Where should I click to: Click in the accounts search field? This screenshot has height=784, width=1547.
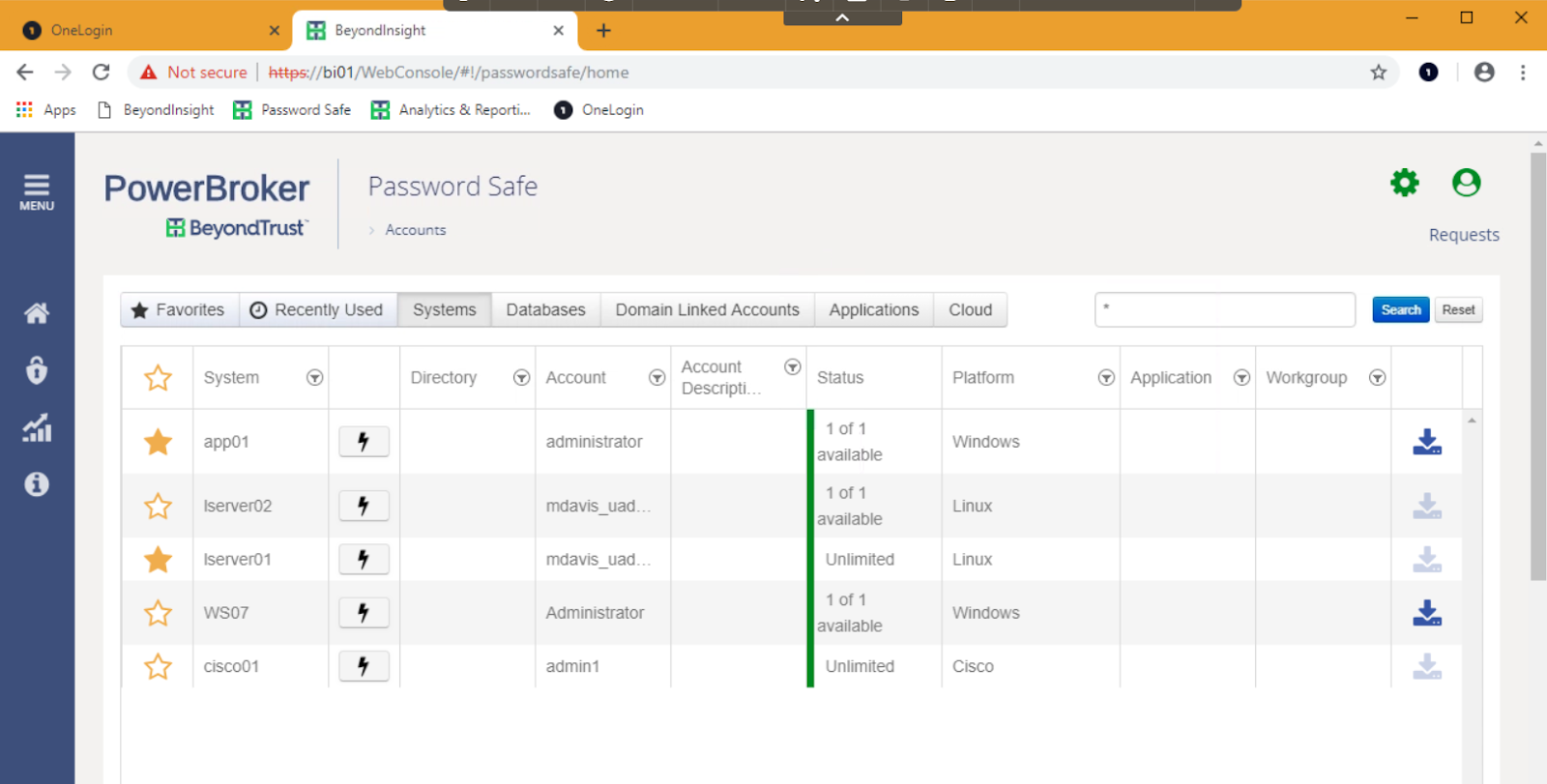pyautogui.click(x=1225, y=310)
